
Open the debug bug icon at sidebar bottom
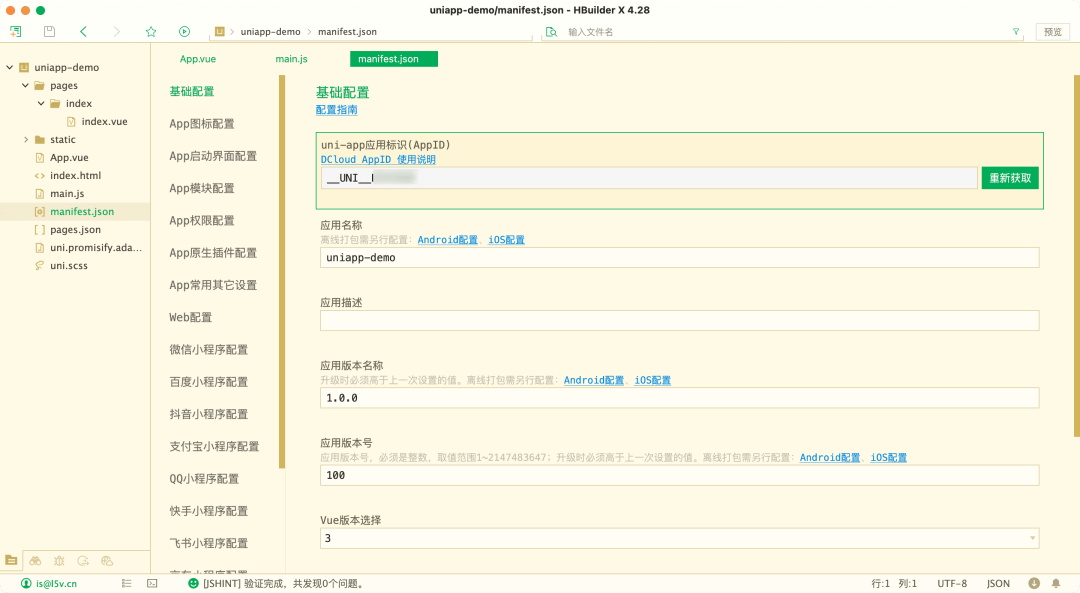point(59,561)
